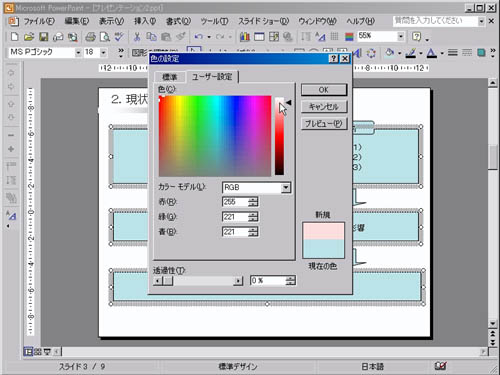500x375 pixels.
Task: Click the red luminance slider bar
Action: click(279, 136)
